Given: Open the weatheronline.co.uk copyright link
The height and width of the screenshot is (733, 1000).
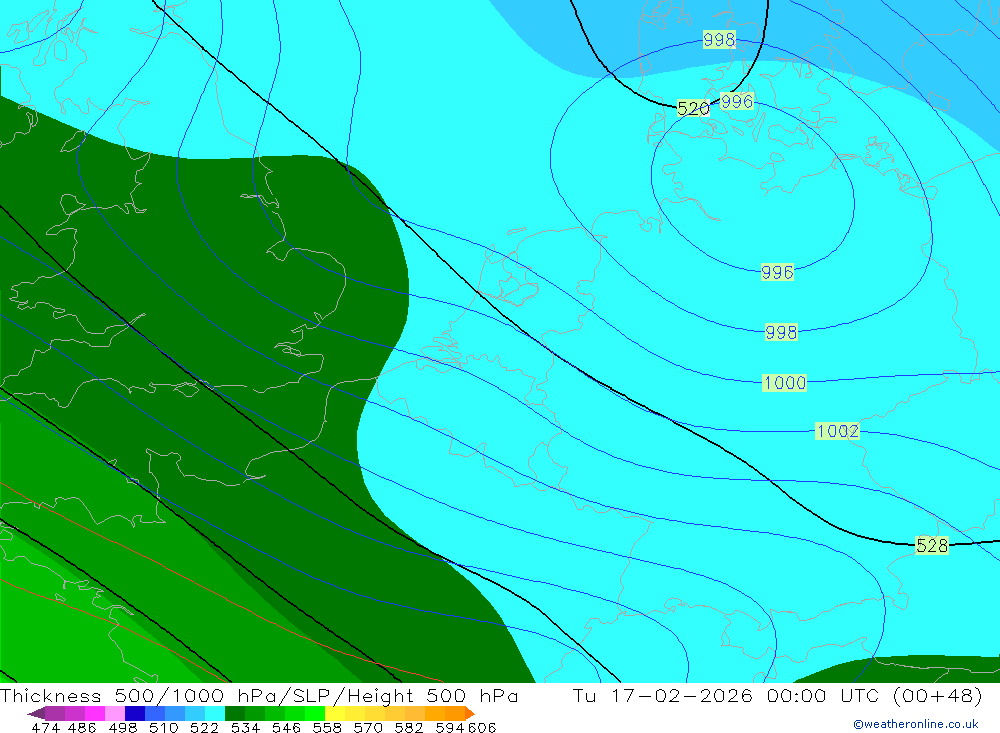Looking at the screenshot, I should 916,724.
